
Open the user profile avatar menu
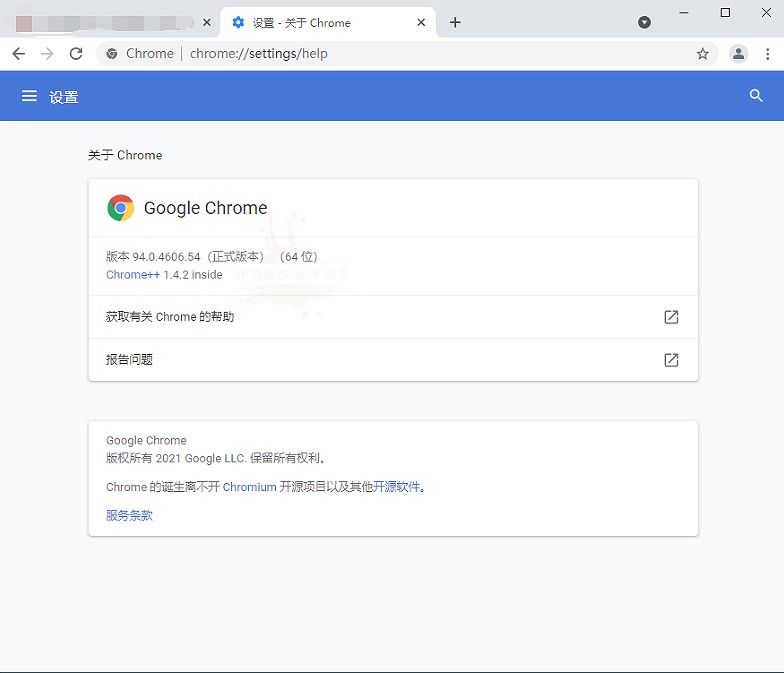tap(738, 54)
